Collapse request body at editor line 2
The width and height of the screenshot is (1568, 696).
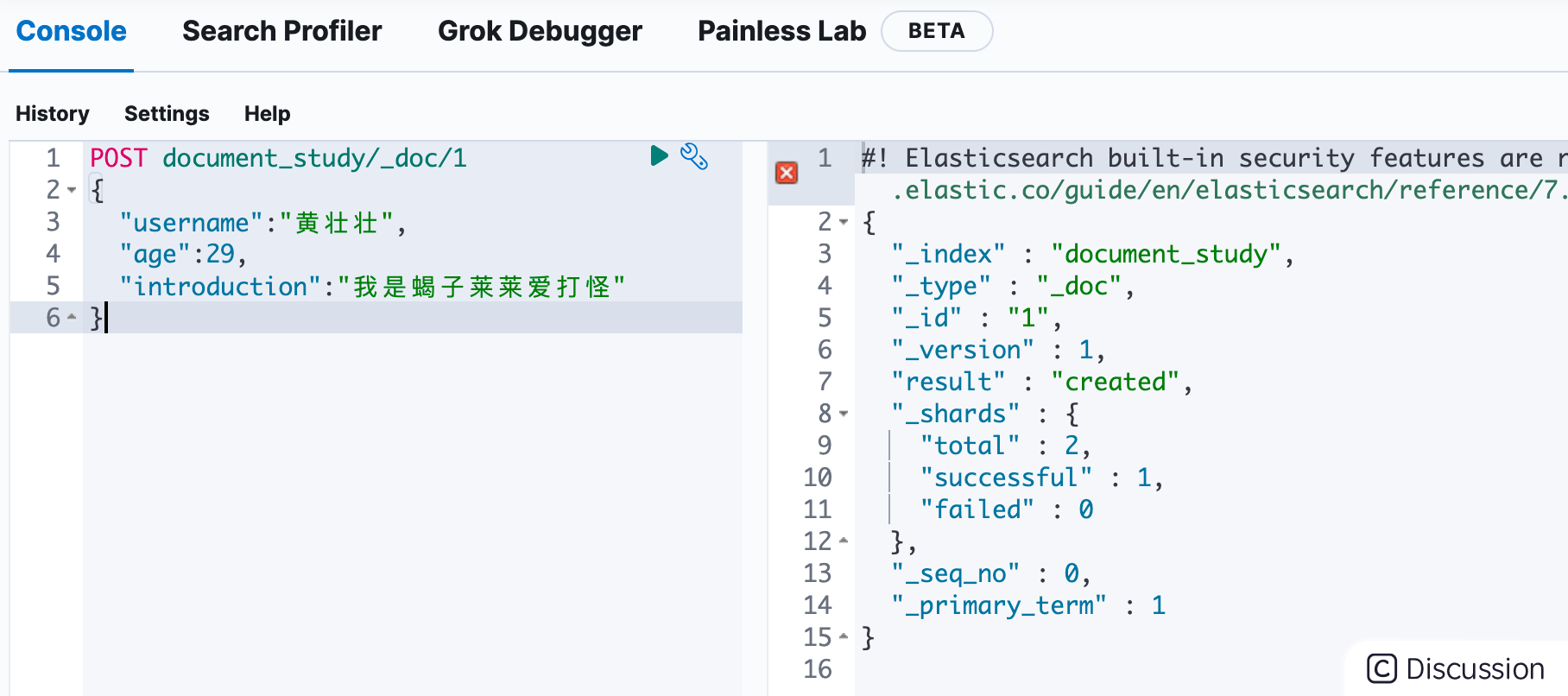point(73,190)
